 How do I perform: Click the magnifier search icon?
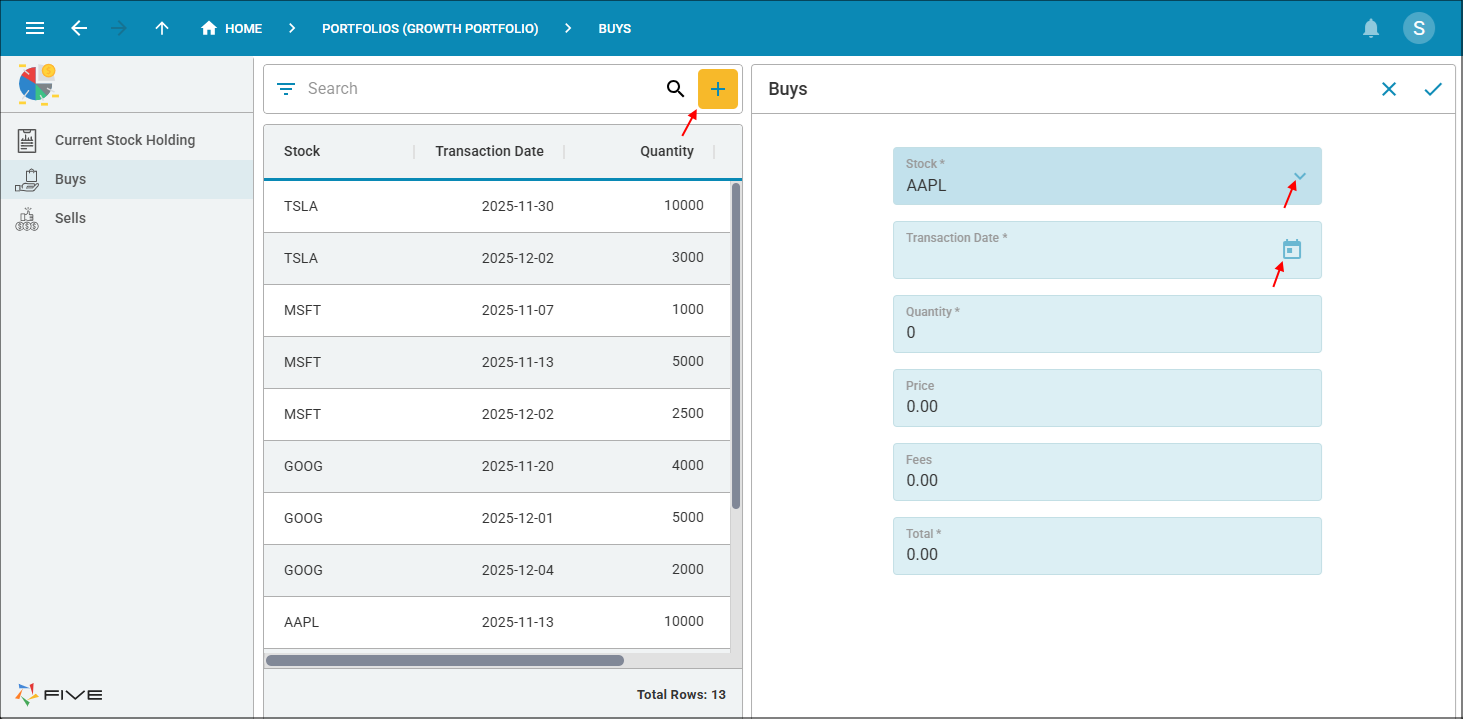(675, 89)
